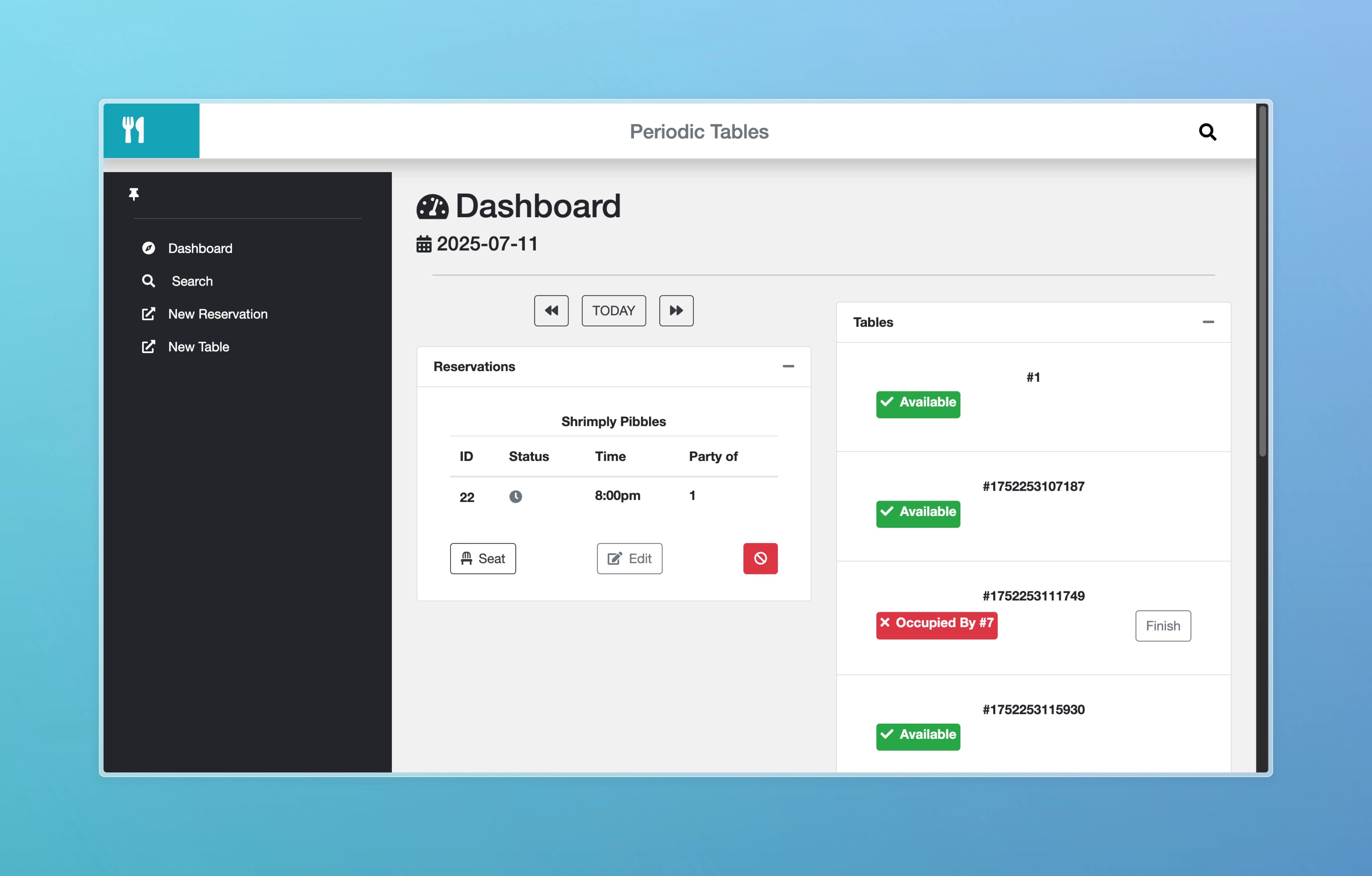Viewport: 1372px width, 876px height.
Task: Click table name #1752253107187
Action: 1033,486
